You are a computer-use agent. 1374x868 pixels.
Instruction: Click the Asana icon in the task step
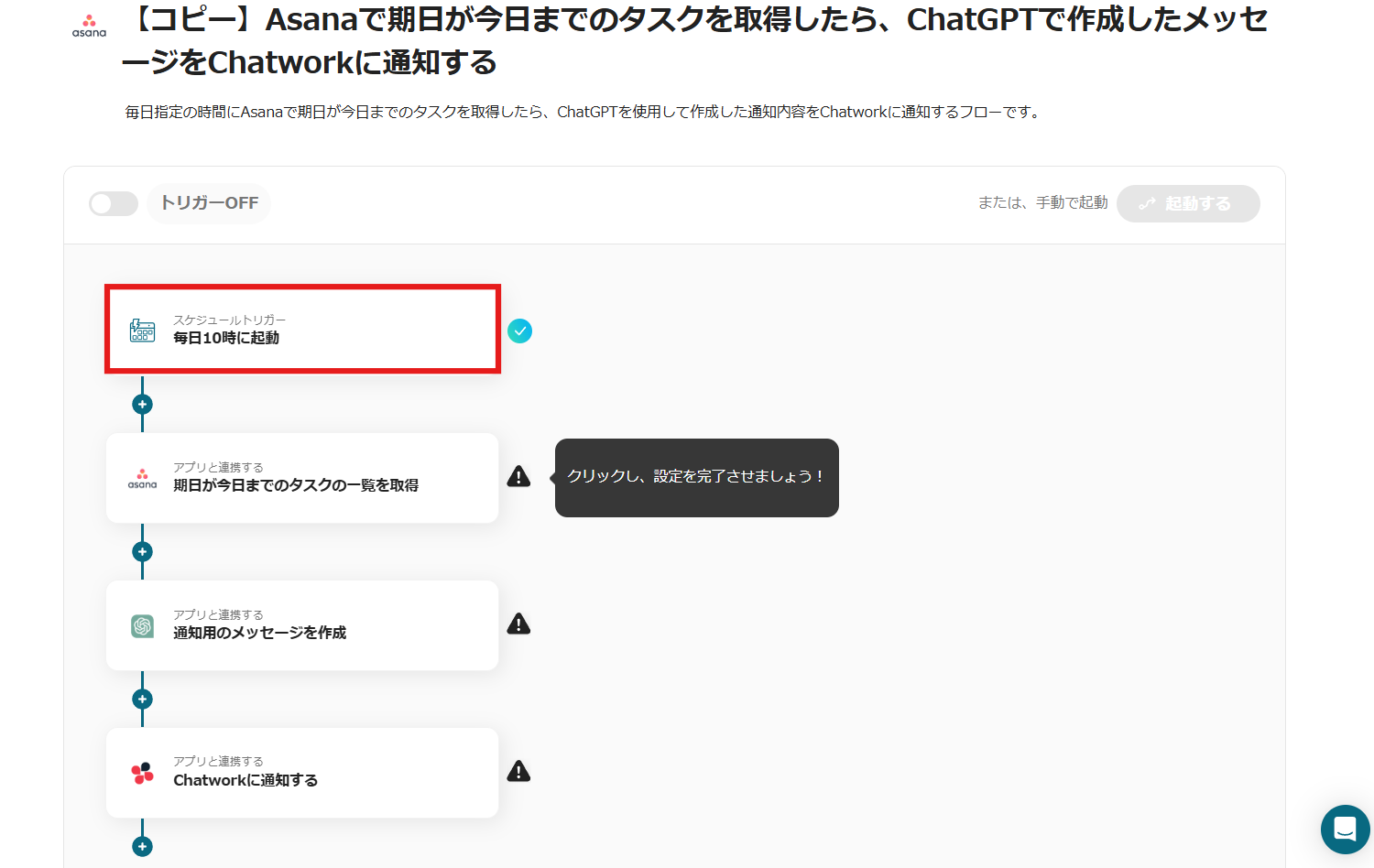point(142,478)
